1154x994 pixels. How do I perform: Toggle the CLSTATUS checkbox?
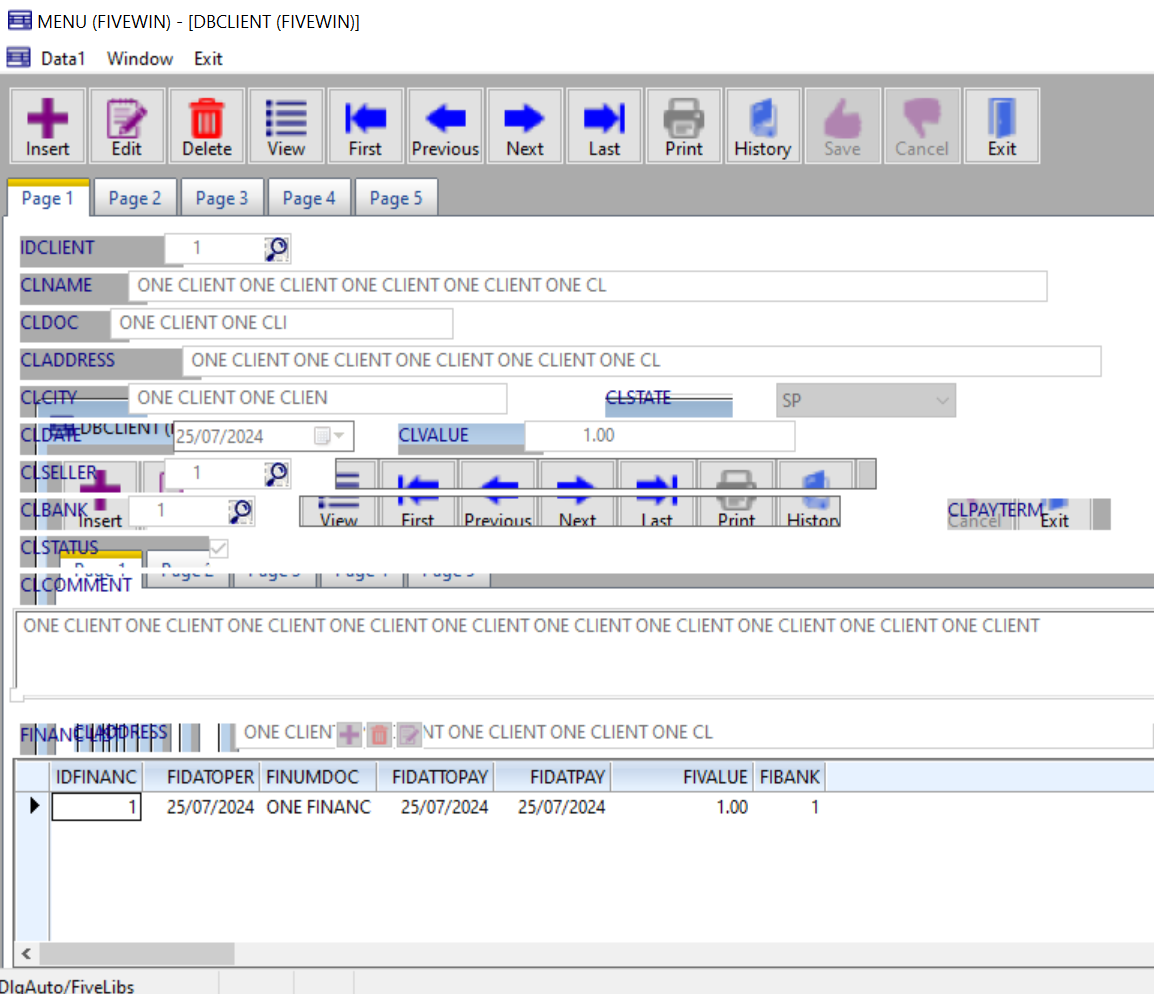tap(217, 548)
